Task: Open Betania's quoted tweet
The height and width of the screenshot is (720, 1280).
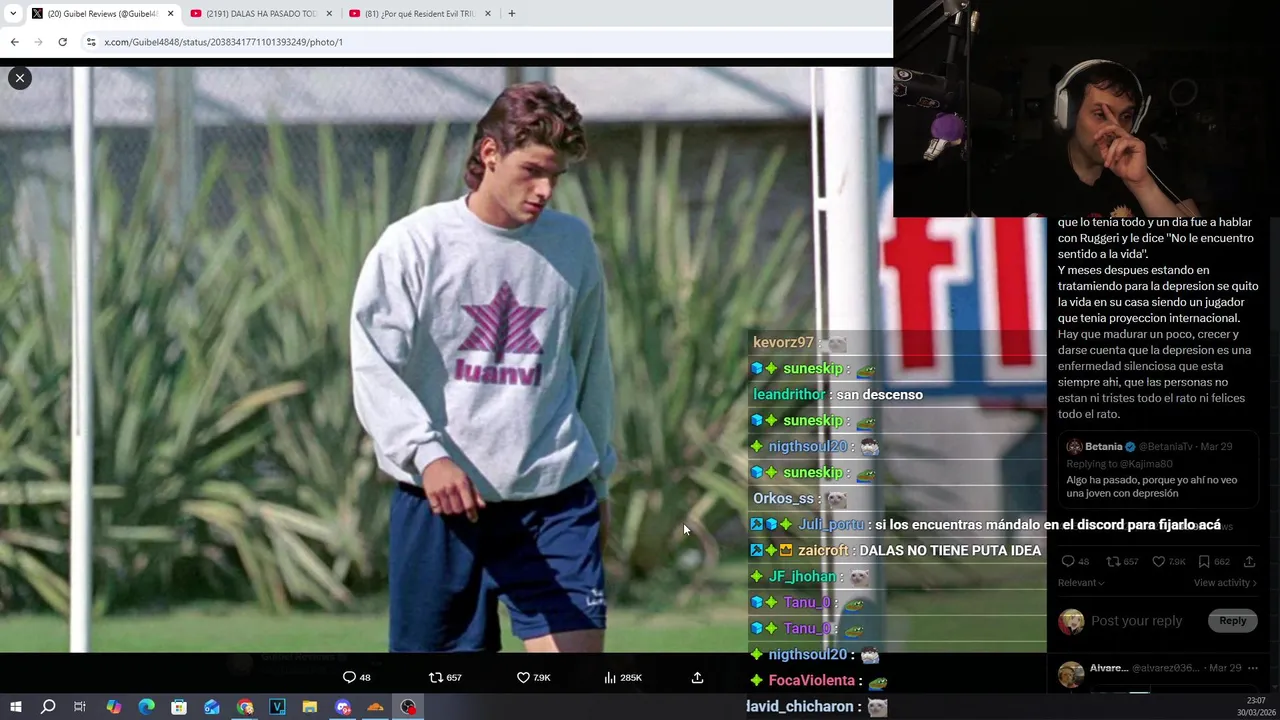Action: tap(1158, 472)
